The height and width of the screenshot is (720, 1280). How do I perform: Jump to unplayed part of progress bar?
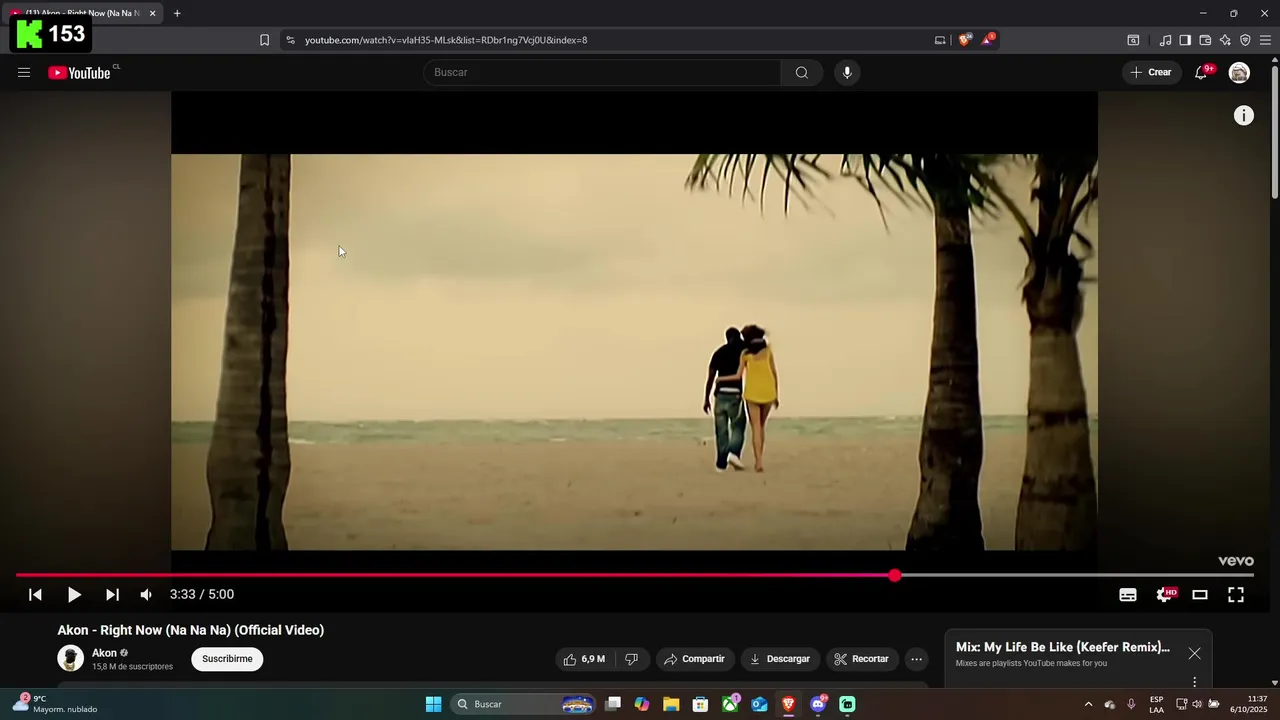tap(1077, 575)
